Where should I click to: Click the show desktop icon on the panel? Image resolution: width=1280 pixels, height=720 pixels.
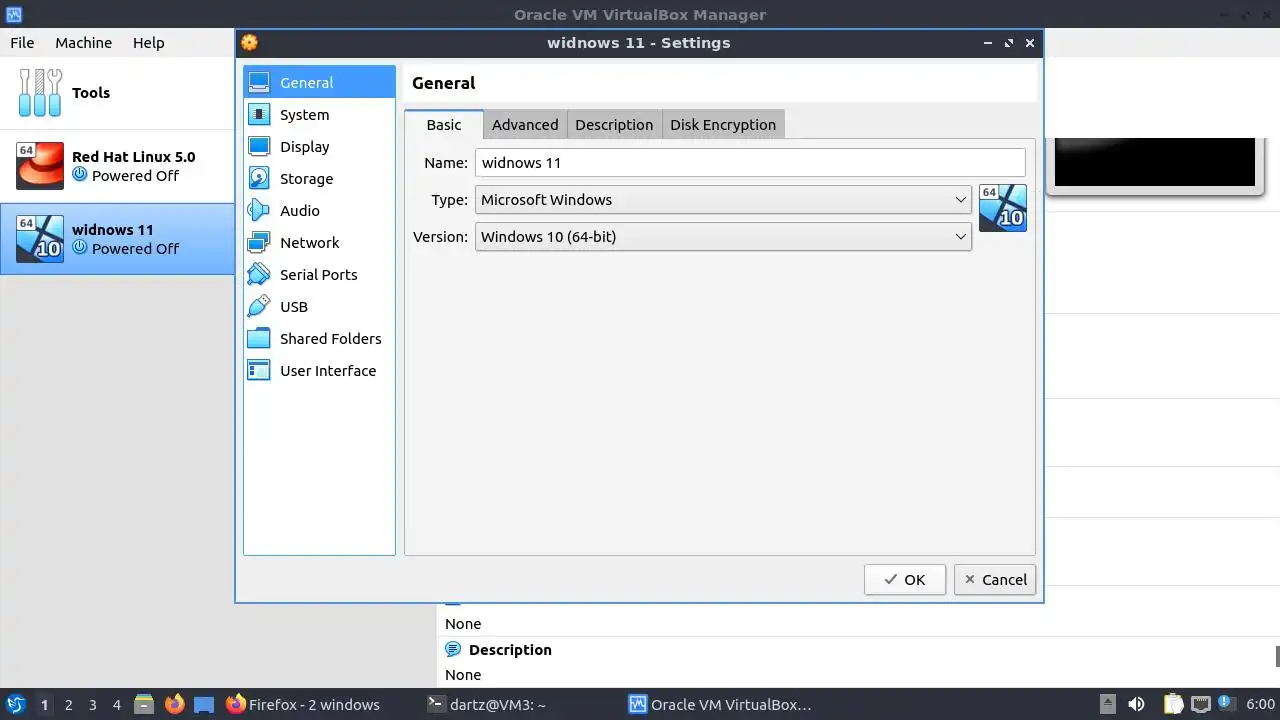tap(204, 705)
